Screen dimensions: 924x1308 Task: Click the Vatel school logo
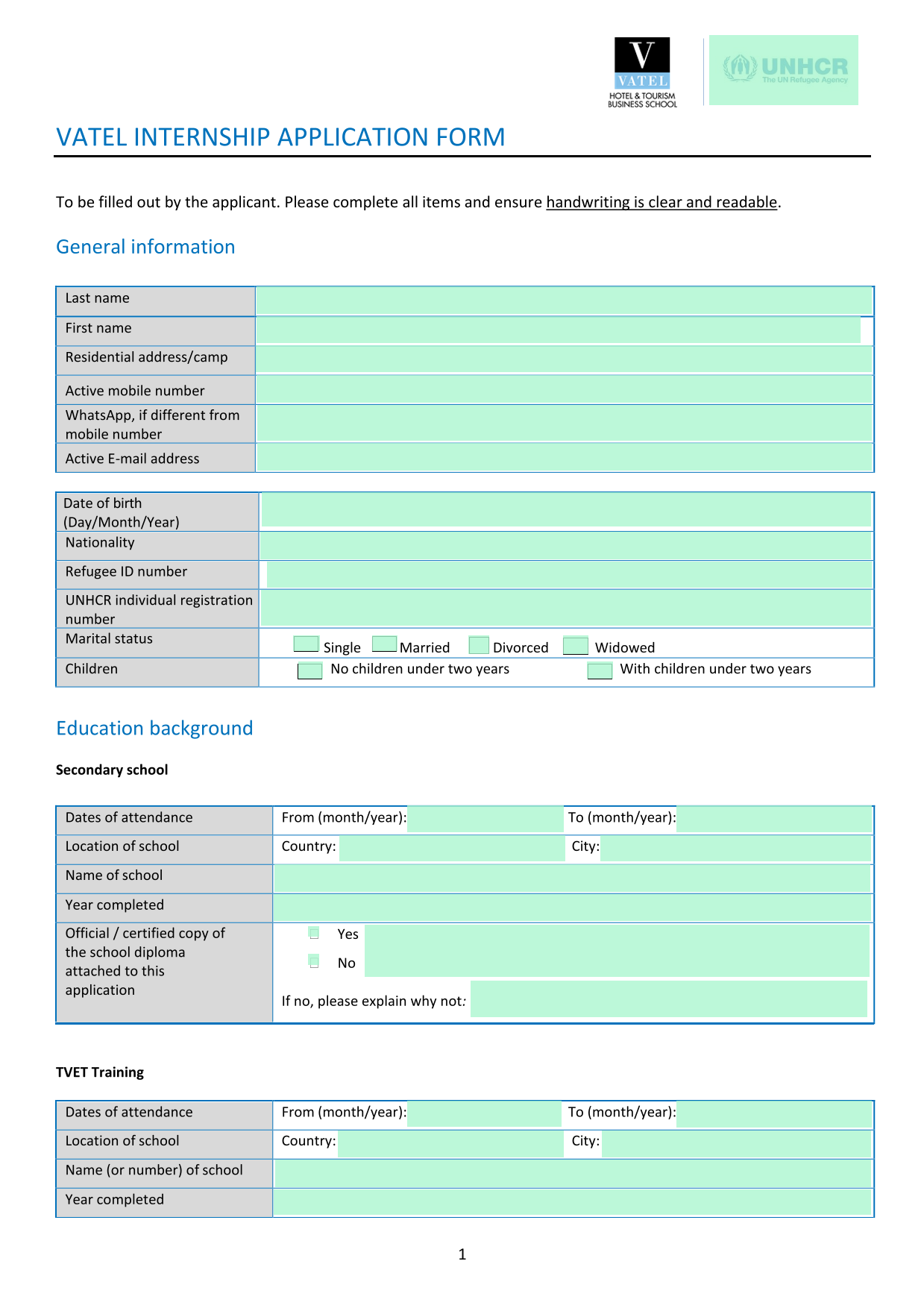pyautogui.click(x=642, y=72)
